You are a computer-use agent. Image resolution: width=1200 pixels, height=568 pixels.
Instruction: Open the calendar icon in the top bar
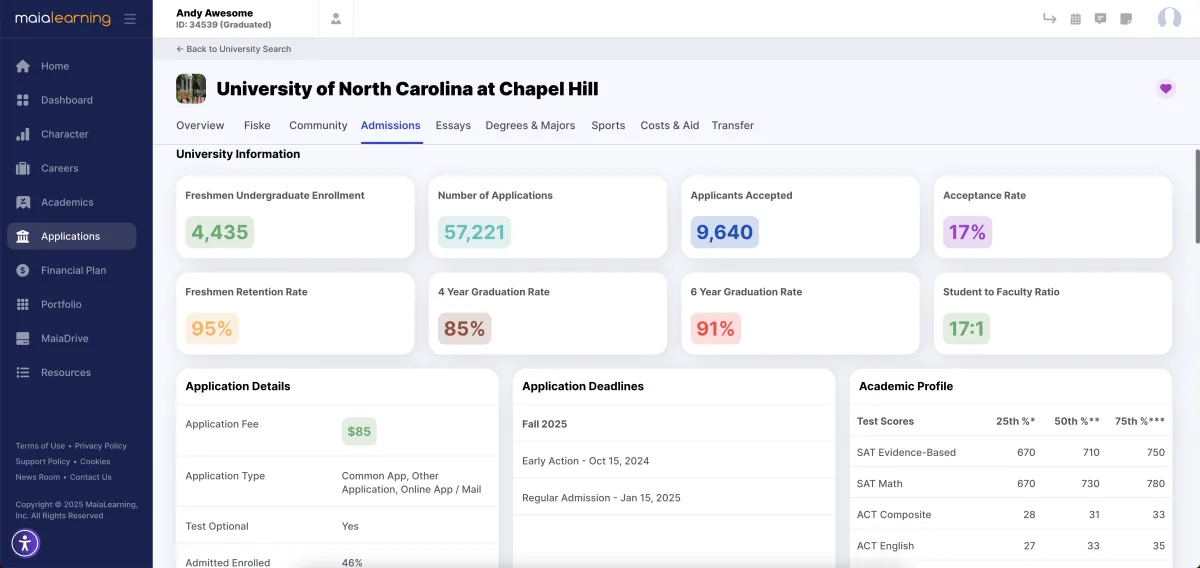[1076, 18]
